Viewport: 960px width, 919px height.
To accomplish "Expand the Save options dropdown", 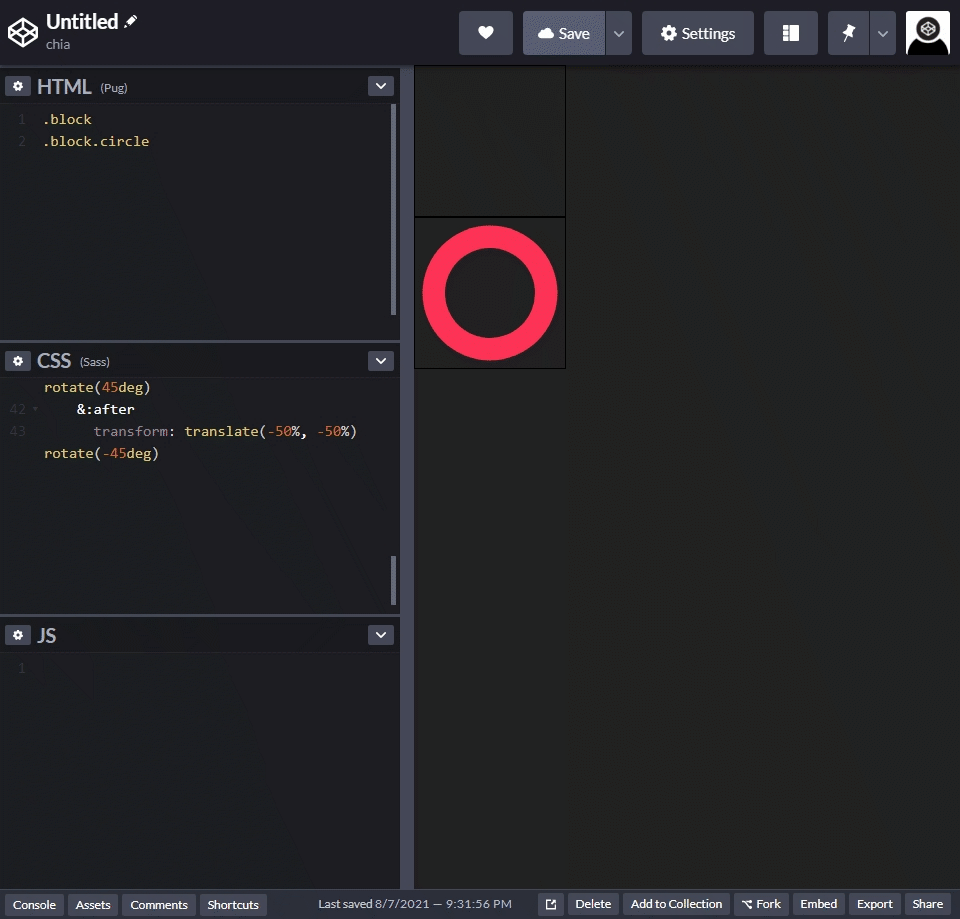I will [x=619, y=33].
